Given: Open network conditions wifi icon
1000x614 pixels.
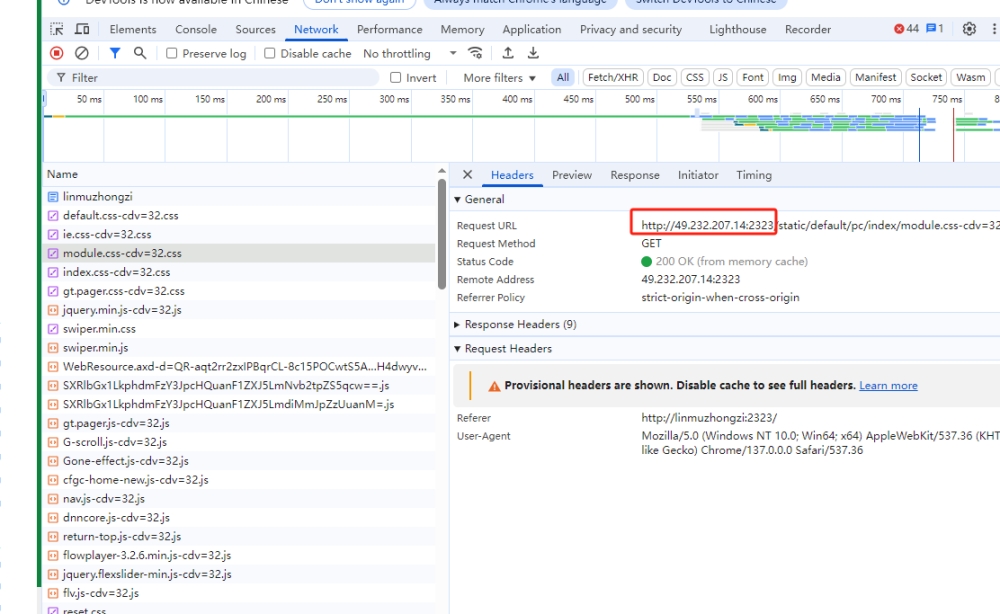Looking at the screenshot, I should pyautogui.click(x=475, y=53).
